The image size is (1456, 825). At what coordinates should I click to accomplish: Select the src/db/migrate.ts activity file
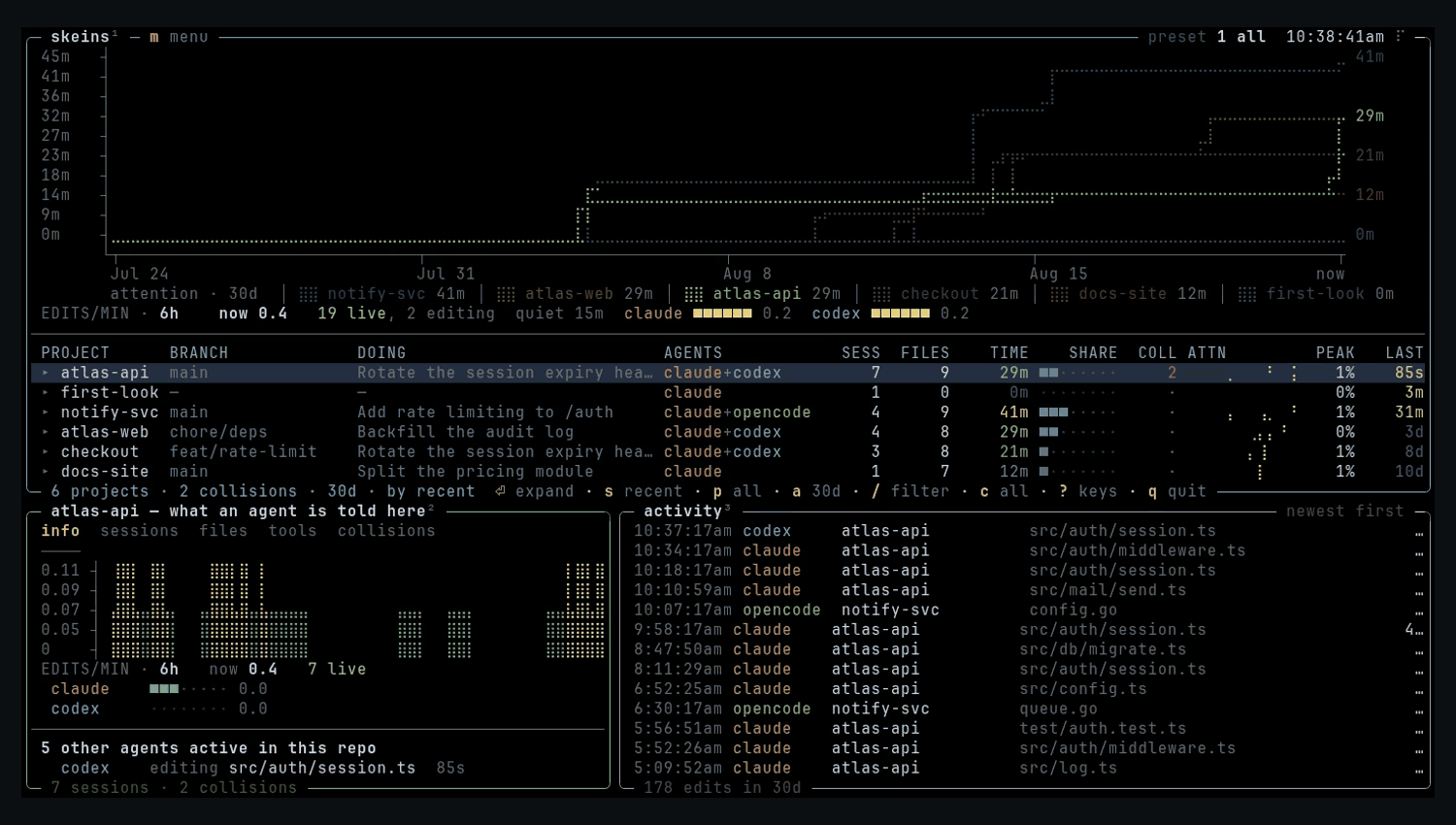click(1103, 649)
